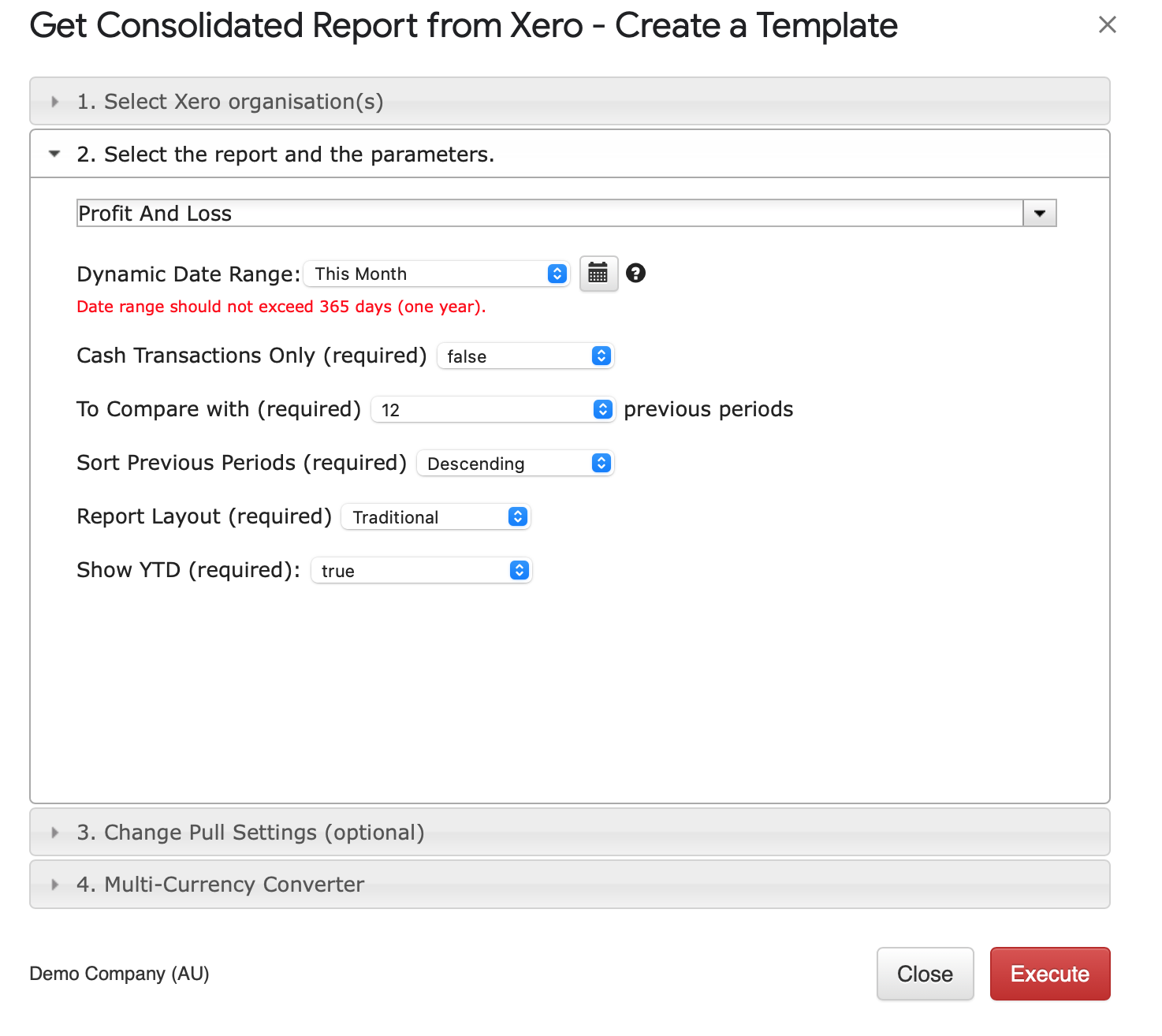
Task: Collapse section 2 Select the report and parameters
Action: (x=569, y=155)
